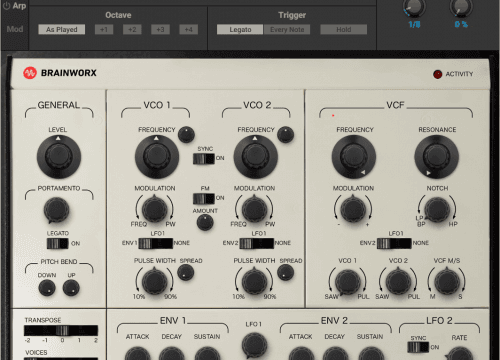
Task: Select the +2 octave button
Action: click(132, 29)
